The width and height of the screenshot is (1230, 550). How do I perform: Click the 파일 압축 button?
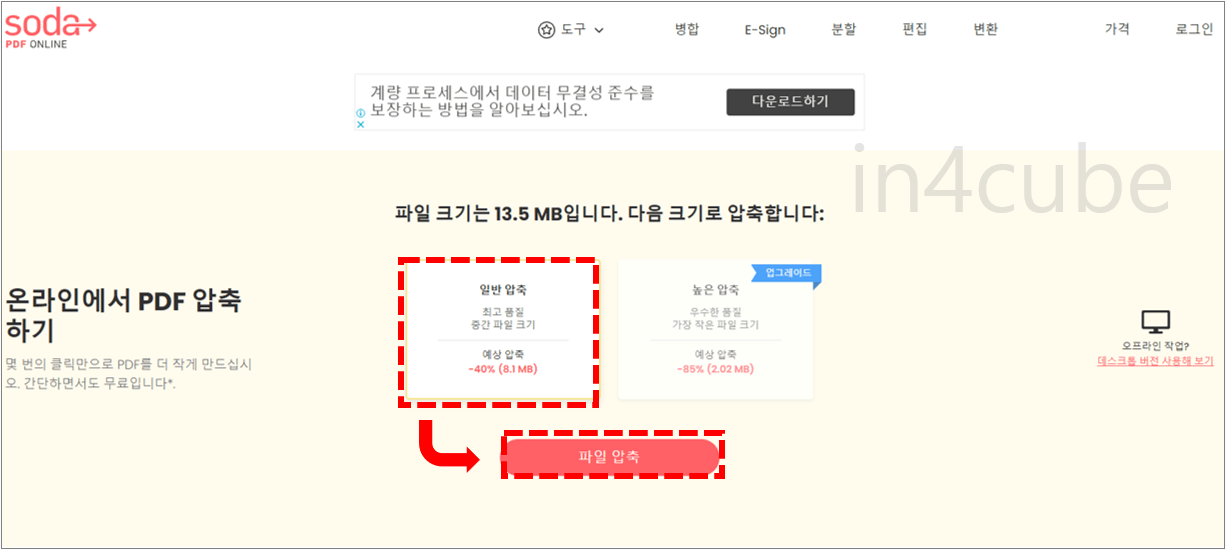point(610,456)
